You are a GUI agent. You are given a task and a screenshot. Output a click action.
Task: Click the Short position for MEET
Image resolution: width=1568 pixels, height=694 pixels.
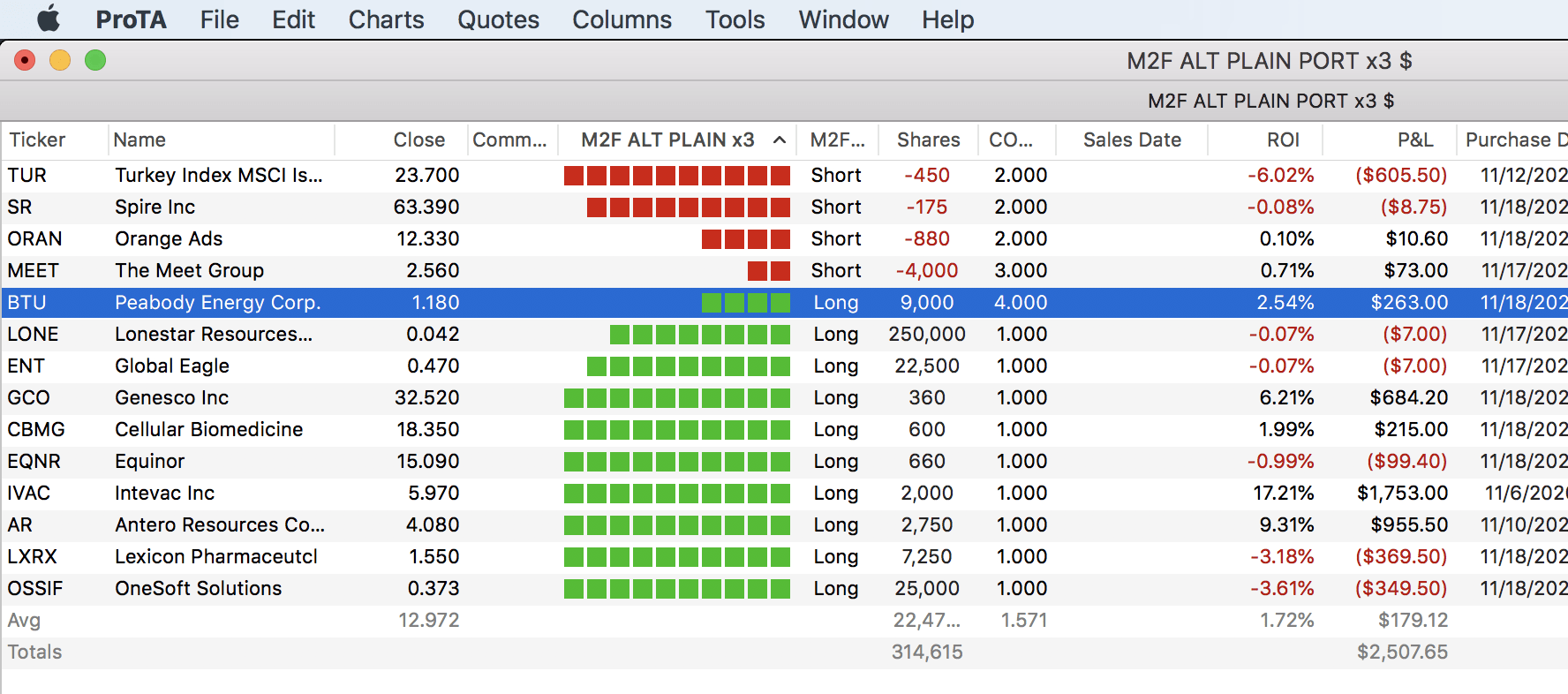pos(836,270)
